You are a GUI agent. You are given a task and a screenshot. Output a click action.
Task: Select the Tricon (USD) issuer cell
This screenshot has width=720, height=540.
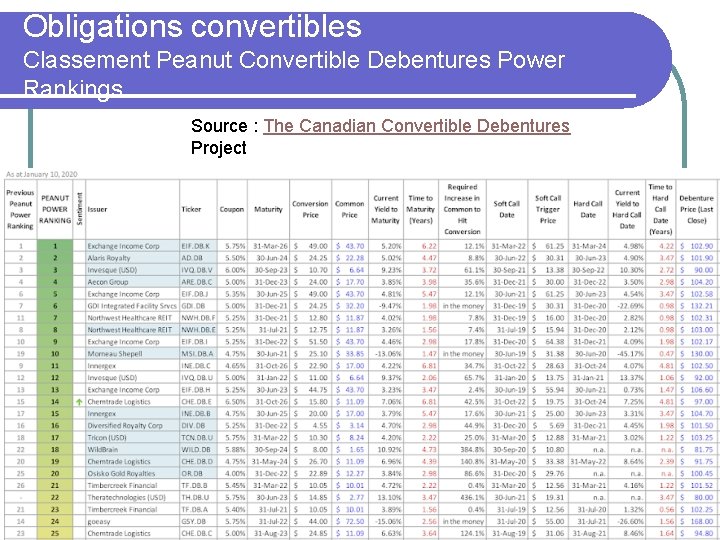(x=132, y=438)
